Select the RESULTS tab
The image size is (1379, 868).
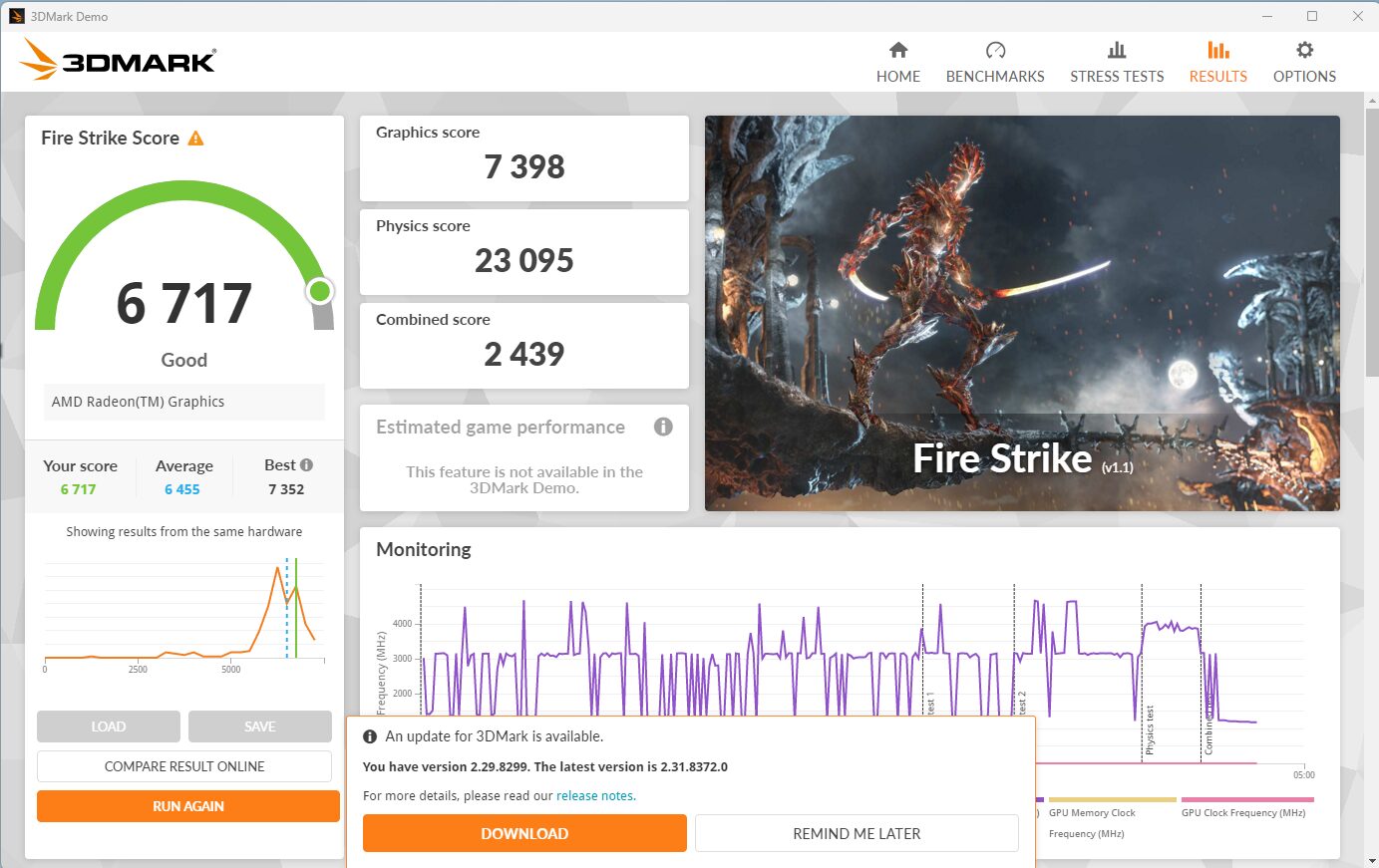(1217, 63)
